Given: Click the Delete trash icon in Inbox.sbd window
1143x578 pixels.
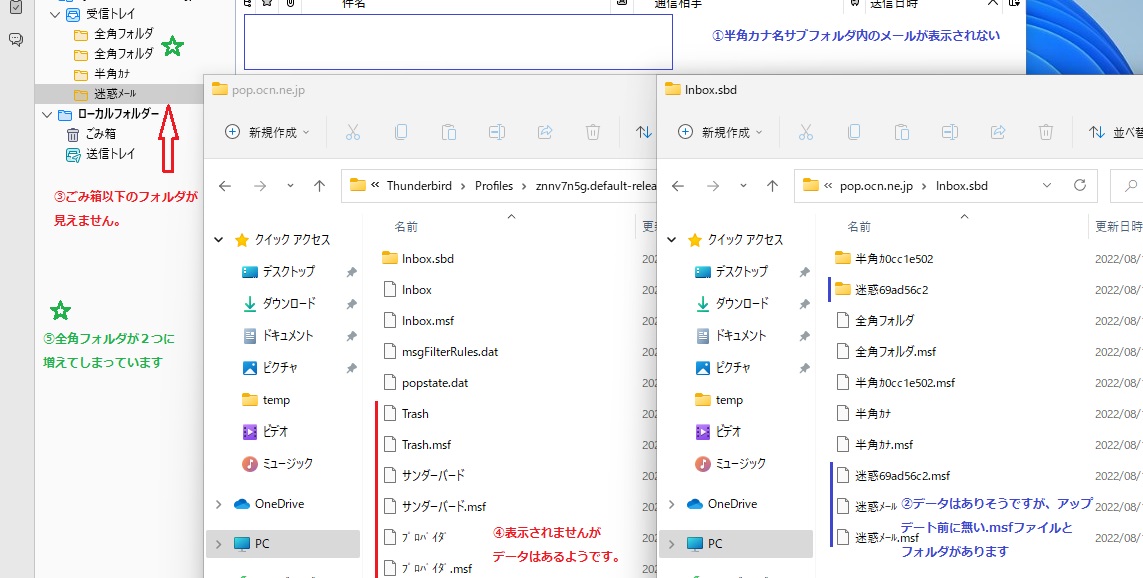Looking at the screenshot, I should [1046, 132].
